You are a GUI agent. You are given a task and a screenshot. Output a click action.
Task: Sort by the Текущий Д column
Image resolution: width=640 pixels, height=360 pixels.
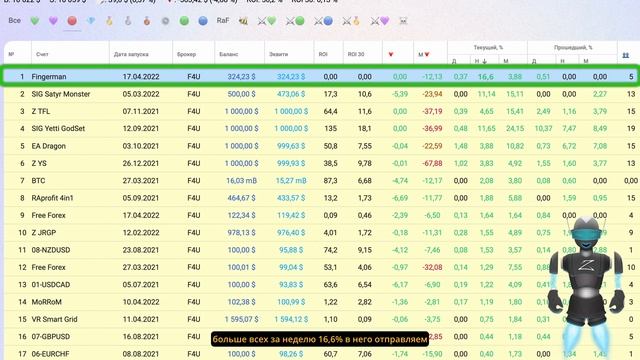tap(454, 61)
